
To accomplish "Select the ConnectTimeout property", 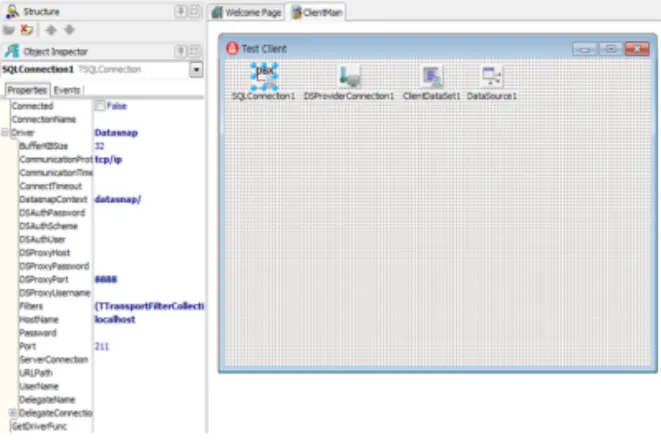I will 51,186.
